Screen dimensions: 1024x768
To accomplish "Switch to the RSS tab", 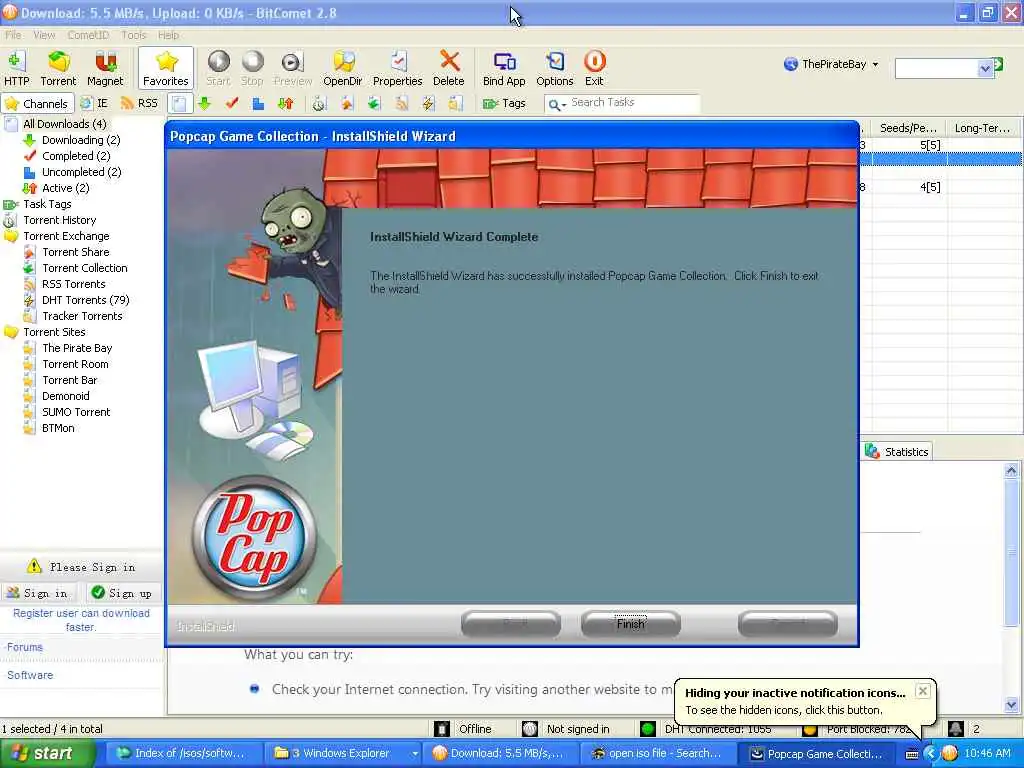I will click(140, 103).
